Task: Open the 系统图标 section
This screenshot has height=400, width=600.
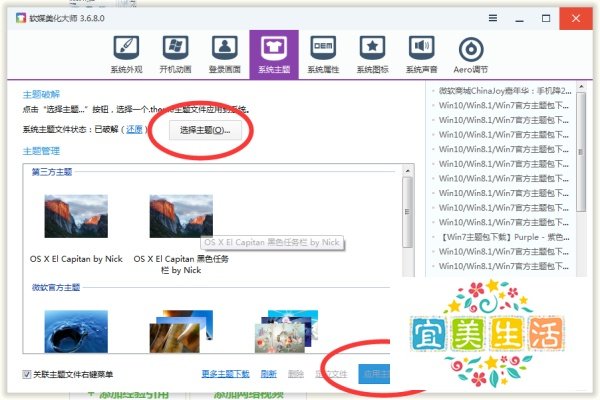Action: pos(372,54)
